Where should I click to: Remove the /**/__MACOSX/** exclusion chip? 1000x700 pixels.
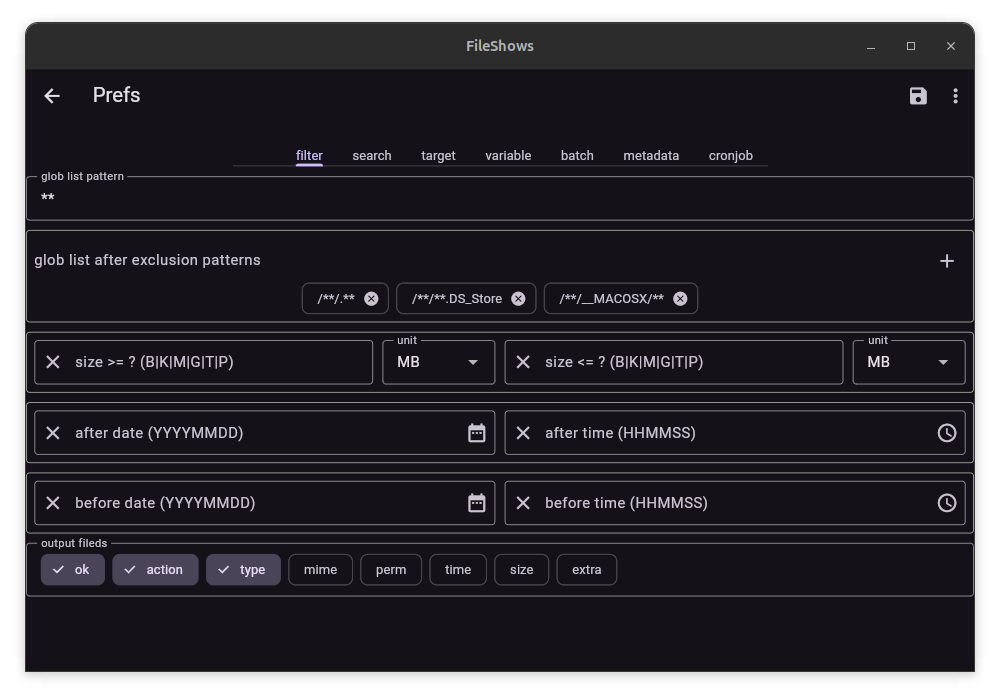point(680,299)
